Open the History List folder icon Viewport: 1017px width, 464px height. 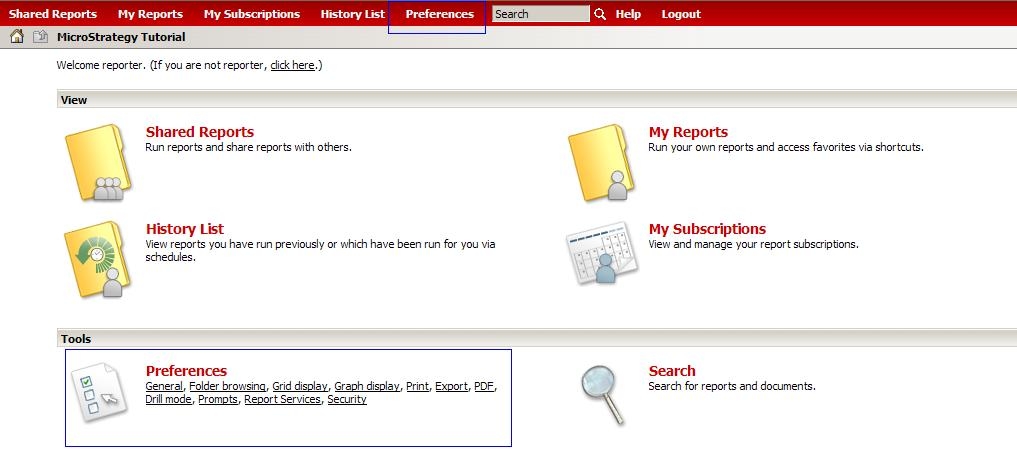(97, 260)
